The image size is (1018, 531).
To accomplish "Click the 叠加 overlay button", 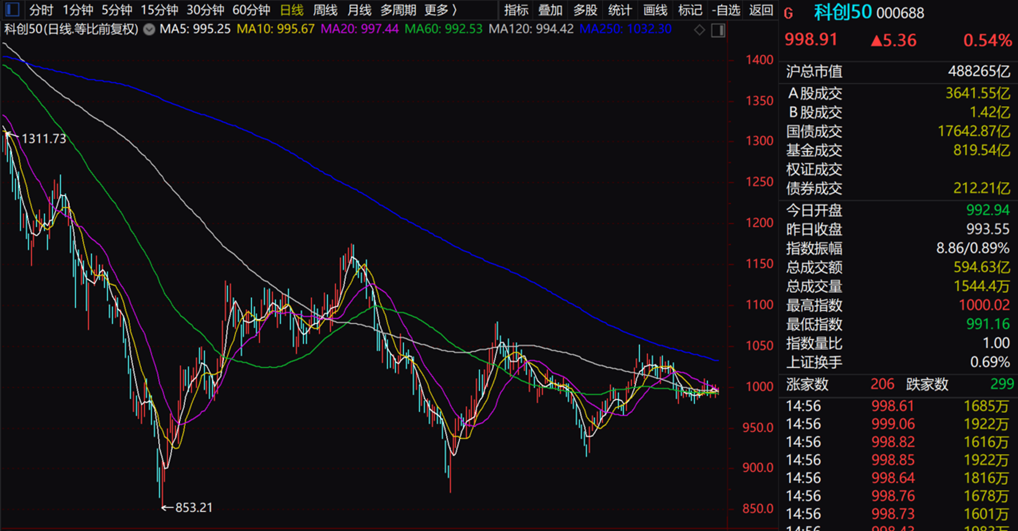I will click(x=550, y=10).
